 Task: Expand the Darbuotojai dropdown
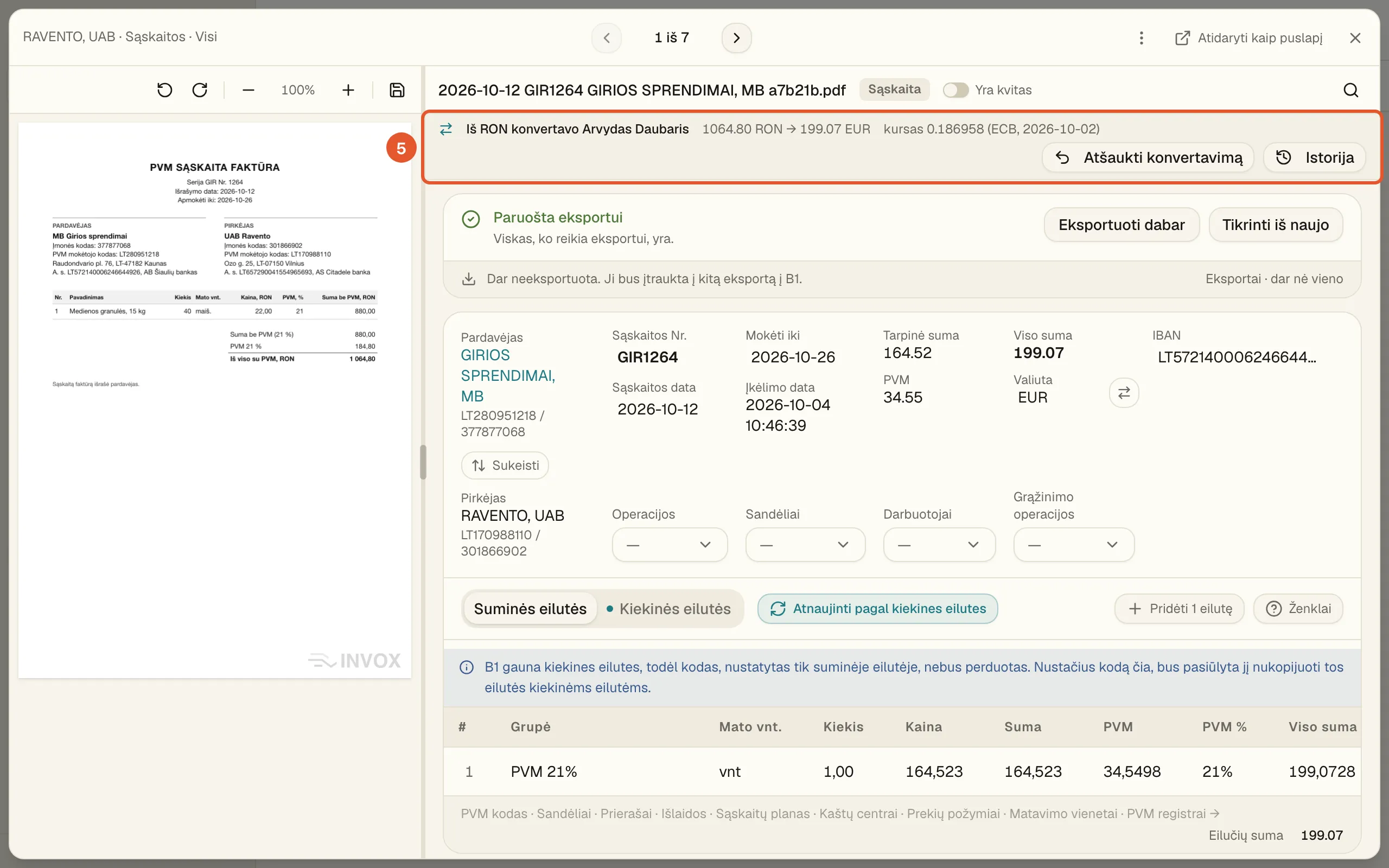coord(939,545)
